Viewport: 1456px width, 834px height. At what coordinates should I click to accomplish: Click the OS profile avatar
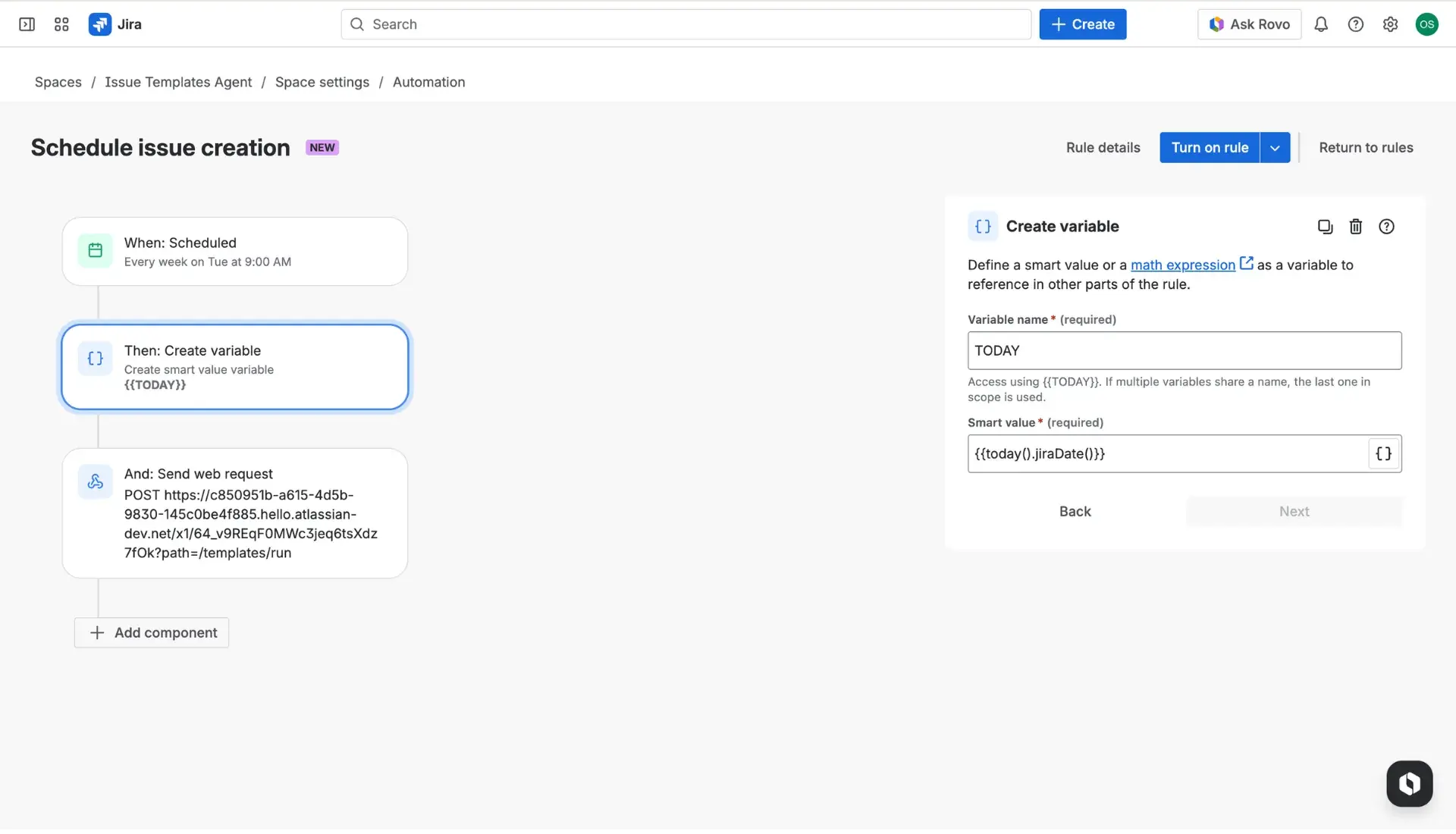1427,24
